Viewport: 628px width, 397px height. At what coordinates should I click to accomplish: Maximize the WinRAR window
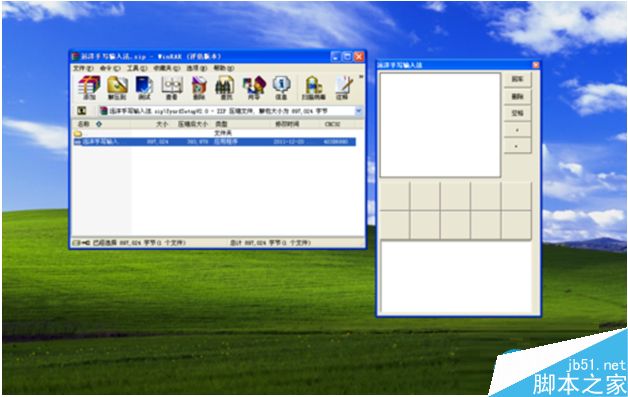click(347, 56)
